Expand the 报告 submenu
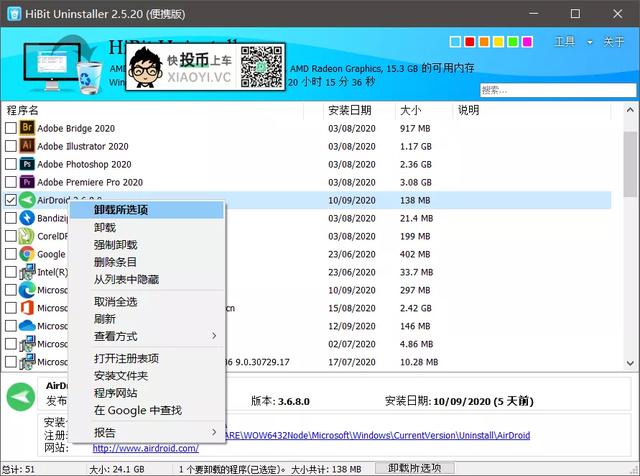The image size is (640, 476). [214, 432]
